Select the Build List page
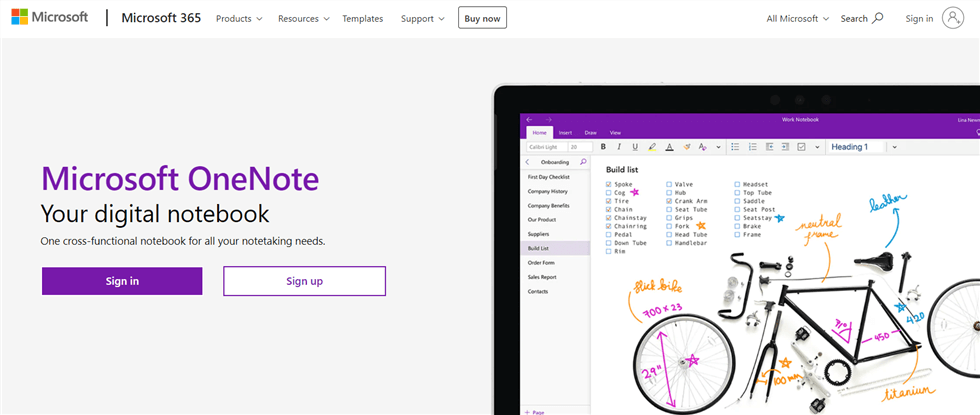The height and width of the screenshot is (415, 980). pyautogui.click(x=555, y=249)
